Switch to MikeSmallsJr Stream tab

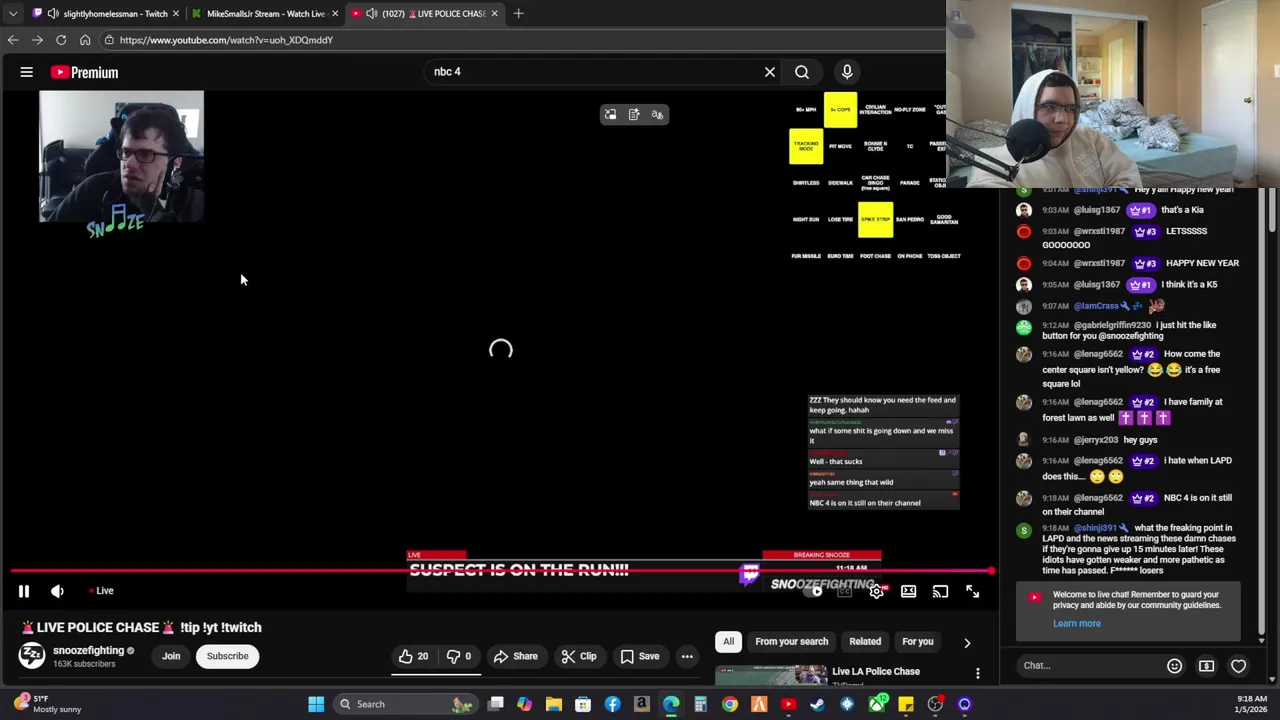tap(265, 14)
